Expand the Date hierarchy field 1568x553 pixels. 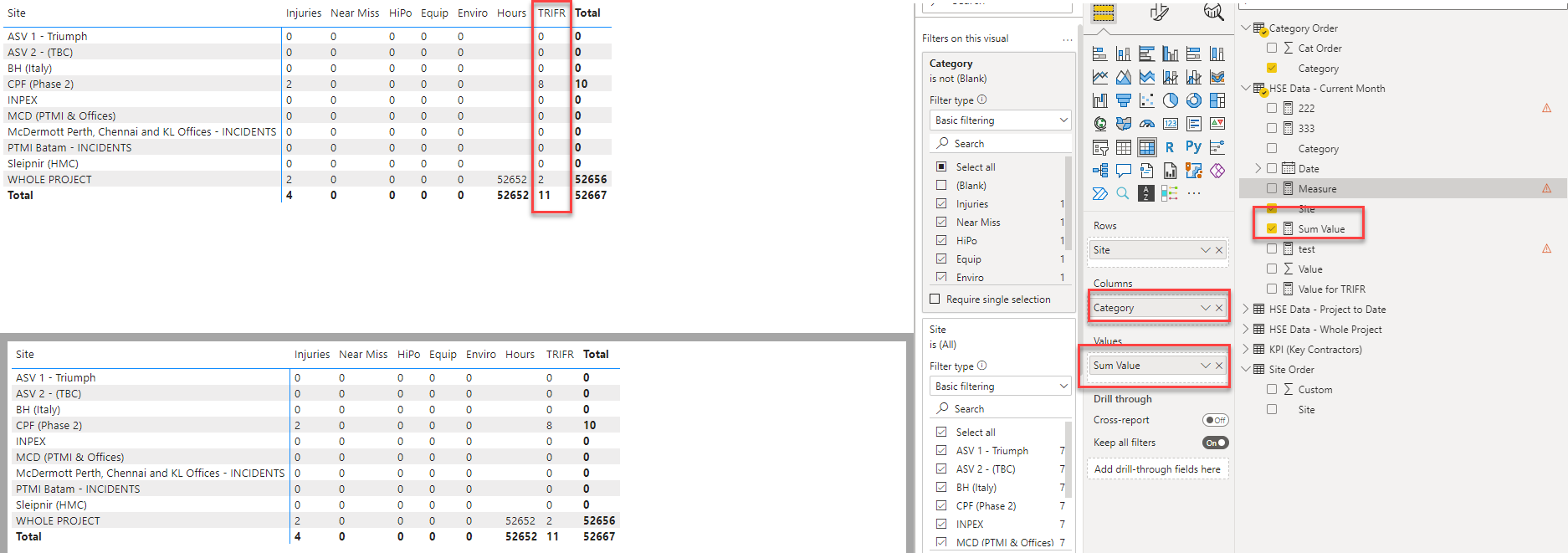(x=1258, y=168)
